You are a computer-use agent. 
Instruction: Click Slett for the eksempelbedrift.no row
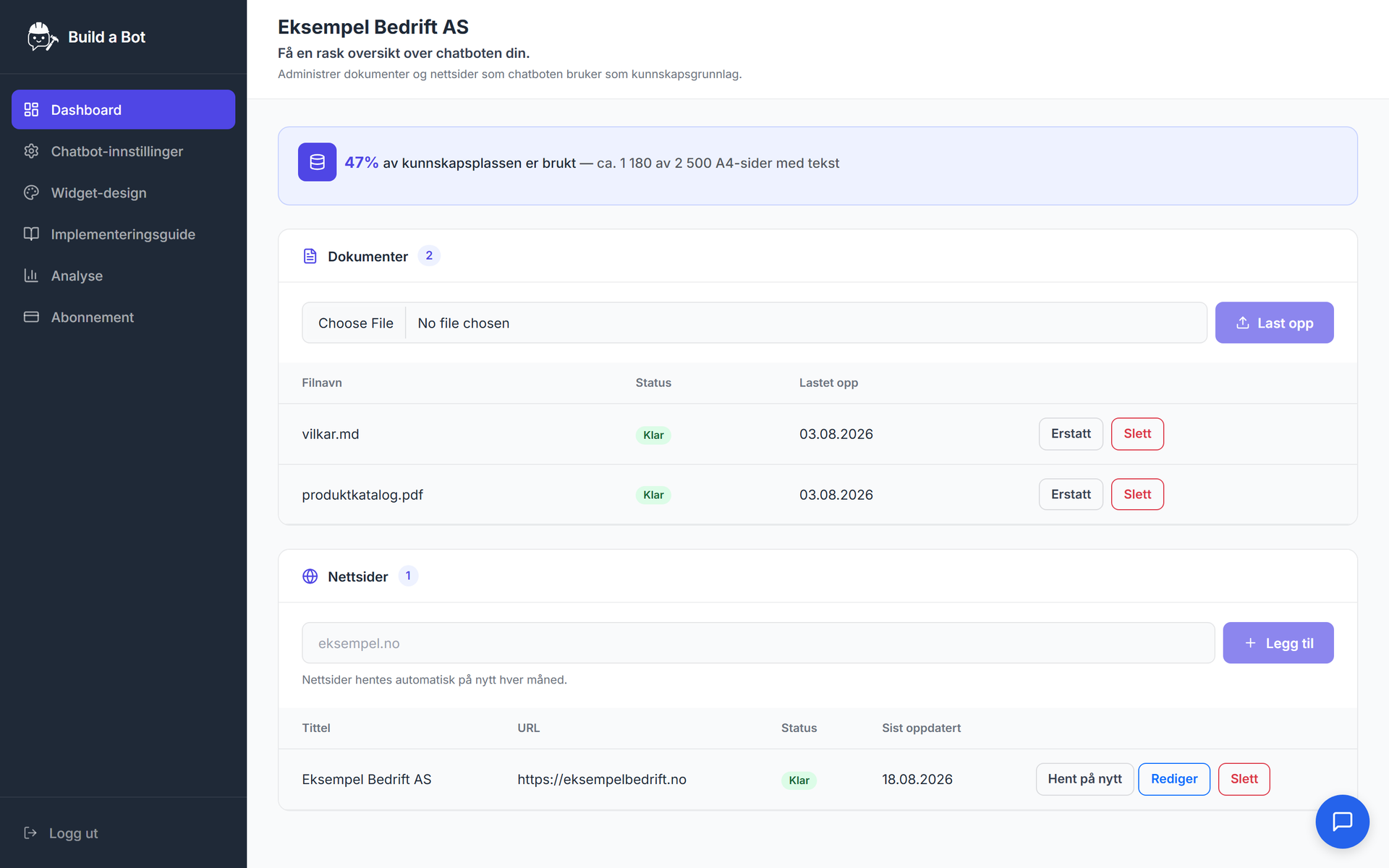point(1244,779)
